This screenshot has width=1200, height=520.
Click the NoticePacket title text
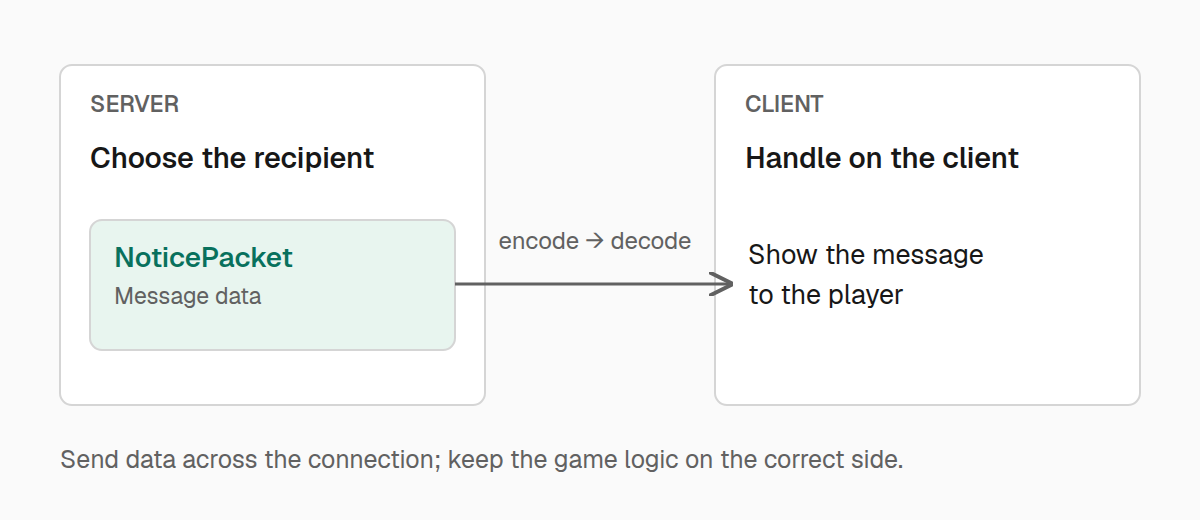click(204, 257)
